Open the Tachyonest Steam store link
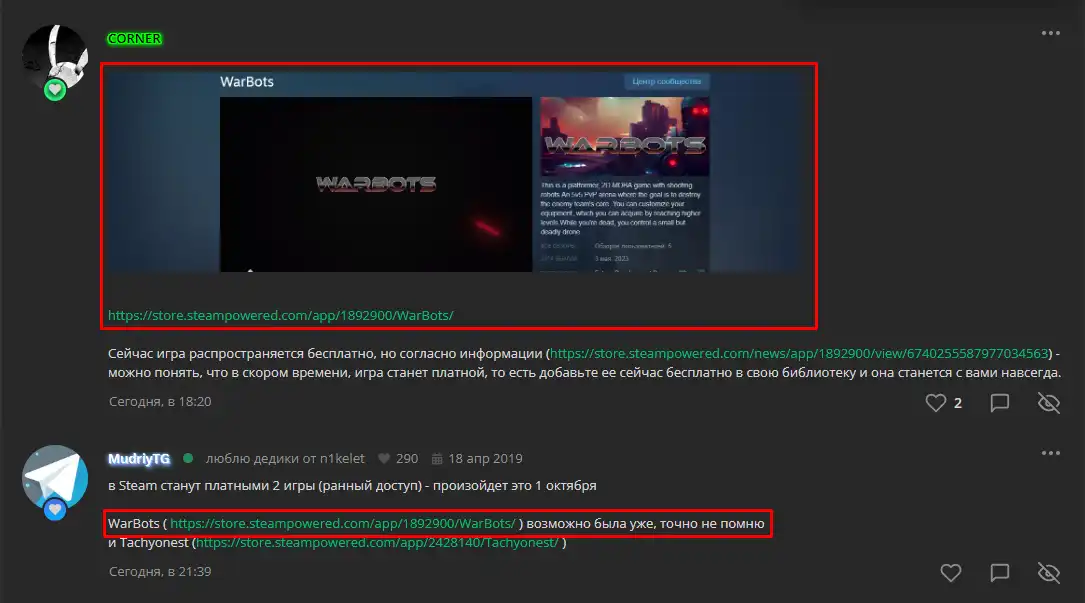This screenshot has width=1085, height=603. point(377,543)
